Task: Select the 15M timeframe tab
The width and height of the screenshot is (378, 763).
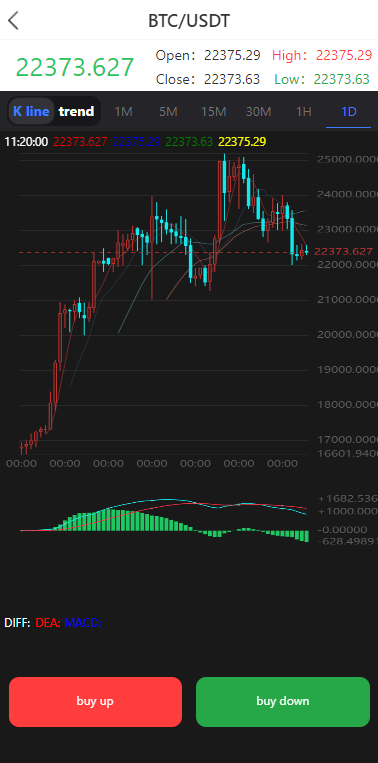Action: 214,112
